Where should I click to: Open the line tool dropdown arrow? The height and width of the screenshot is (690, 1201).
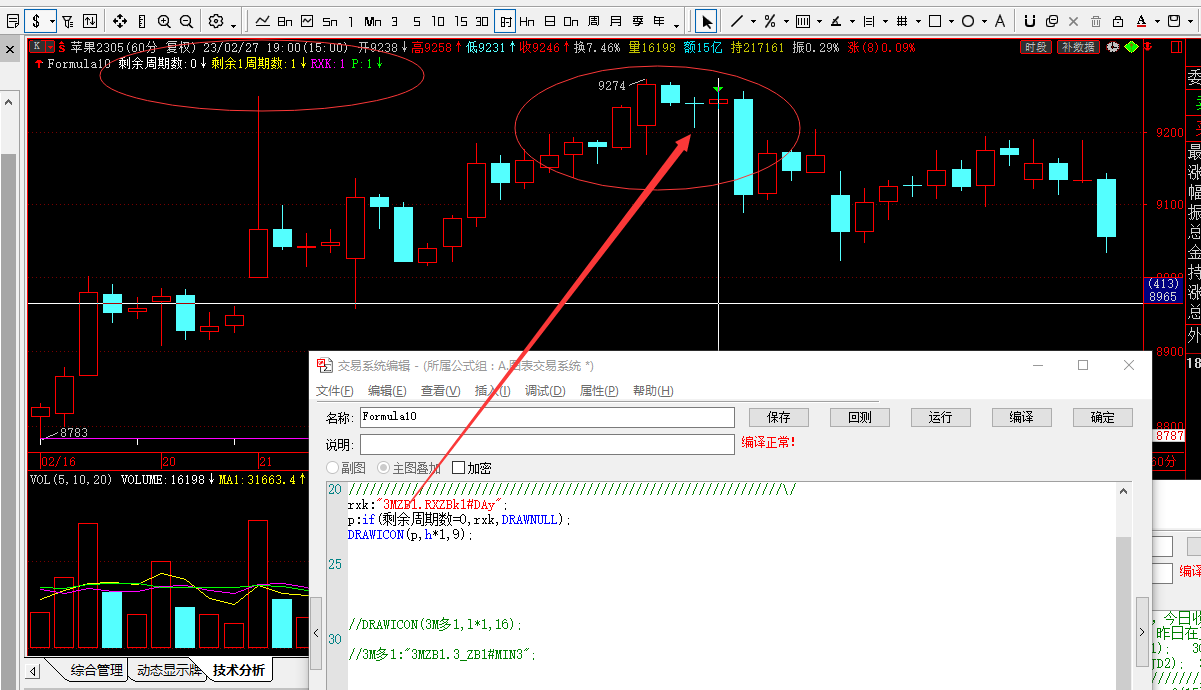click(752, 21)
